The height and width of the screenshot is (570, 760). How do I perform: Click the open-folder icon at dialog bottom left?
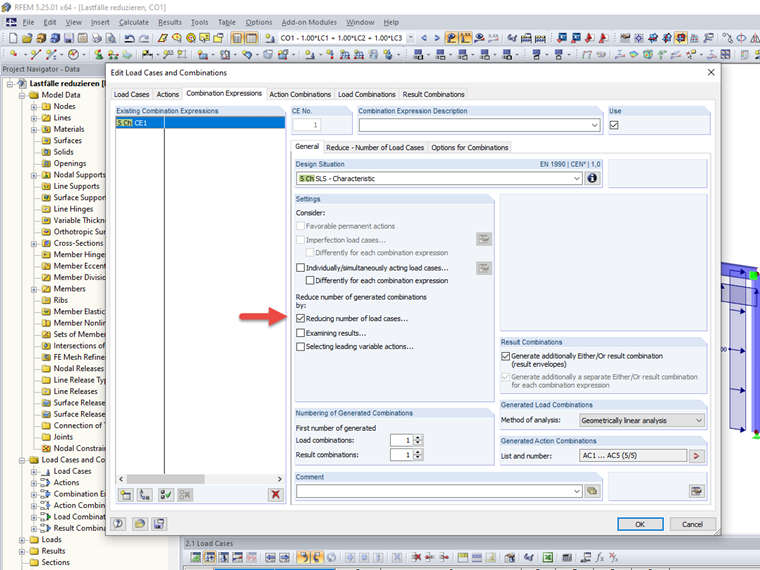click(x=140, y=523)
